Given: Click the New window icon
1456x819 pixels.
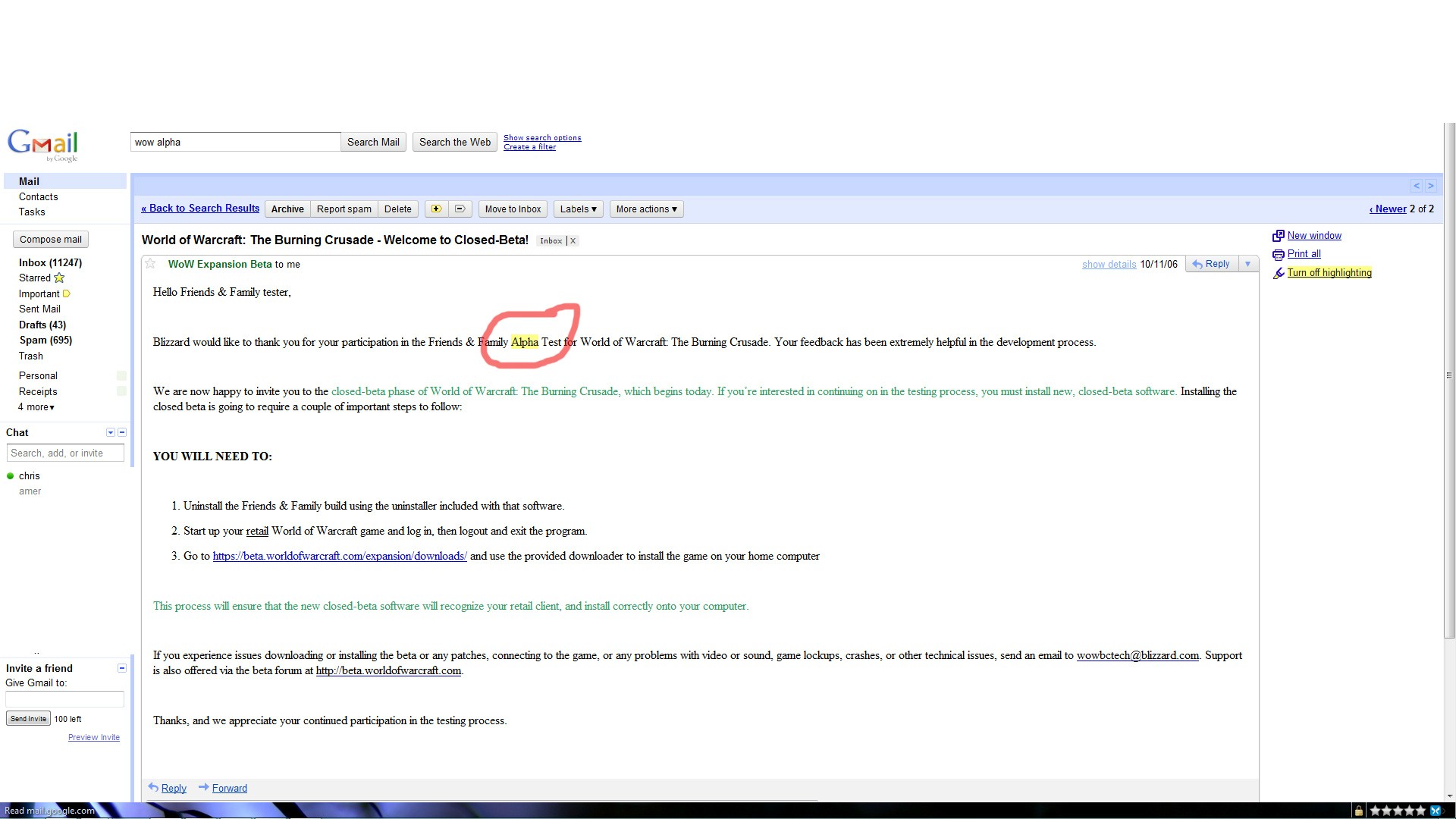Looking at the screenshot, I should click(1278, 236).
